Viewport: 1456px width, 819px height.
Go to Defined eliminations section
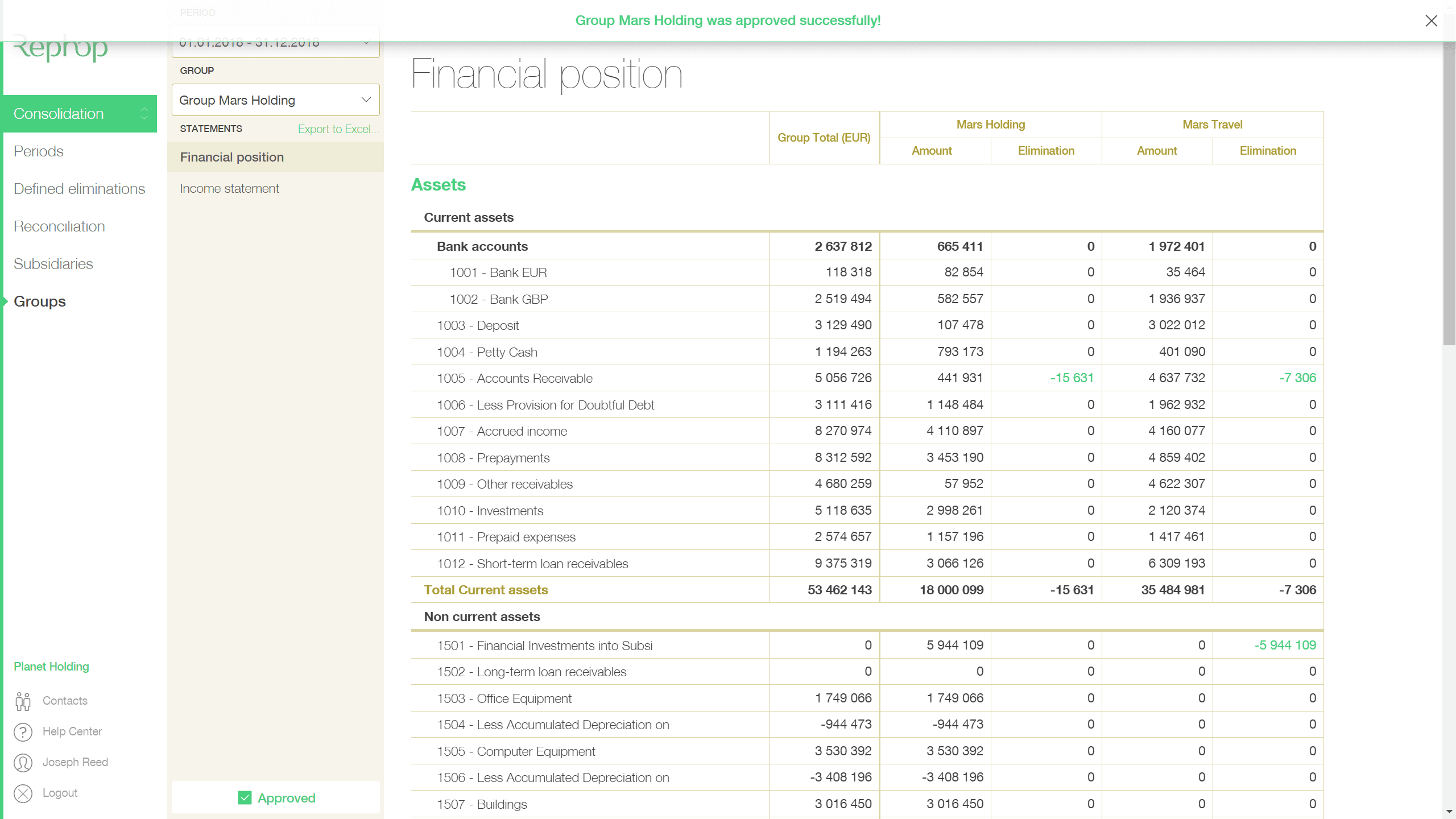pyautogui.click(x=79, y=189)
